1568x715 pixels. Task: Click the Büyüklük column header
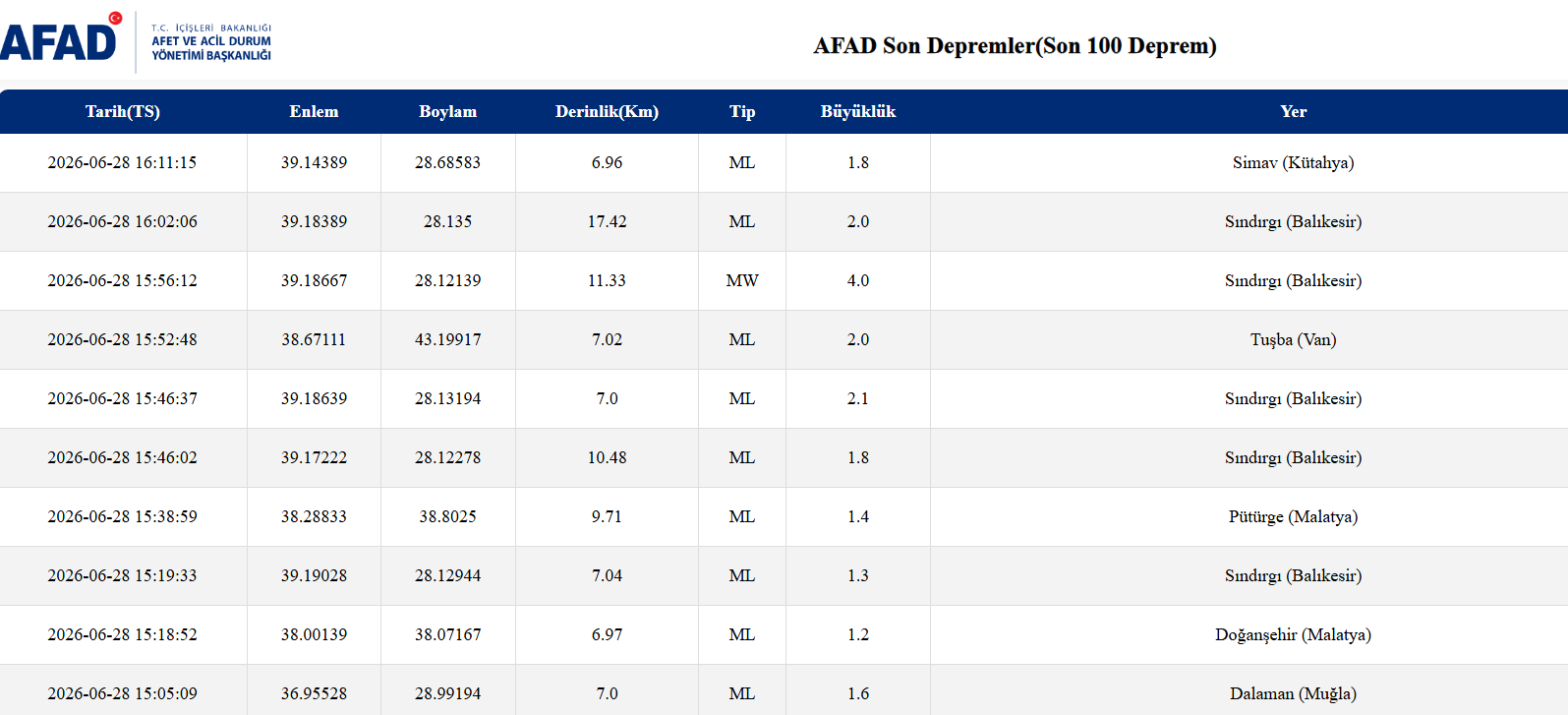pos(858,111)
